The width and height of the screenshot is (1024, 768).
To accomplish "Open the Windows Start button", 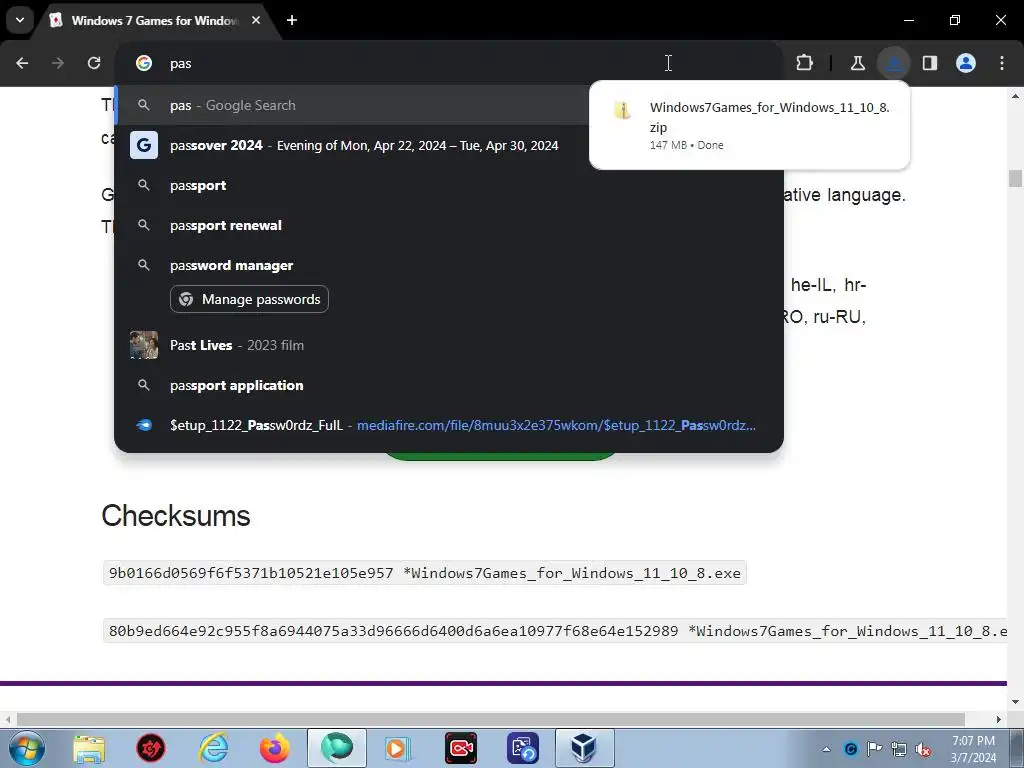I will [x=27, y=748].
